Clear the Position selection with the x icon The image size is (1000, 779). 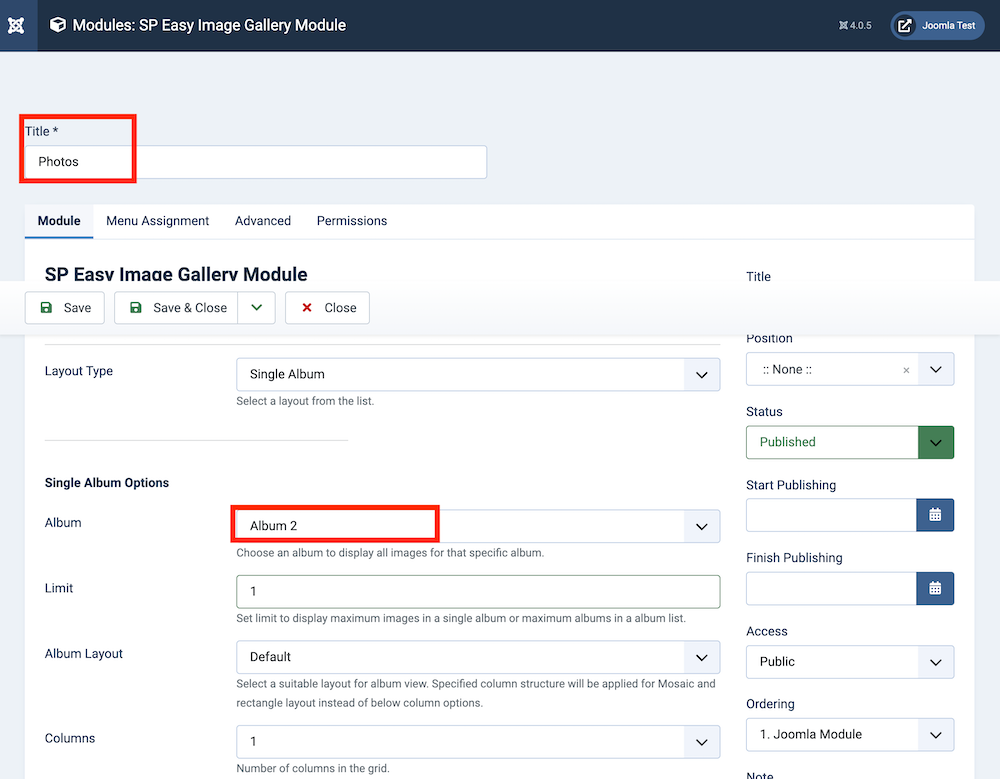tap(906, 369)
